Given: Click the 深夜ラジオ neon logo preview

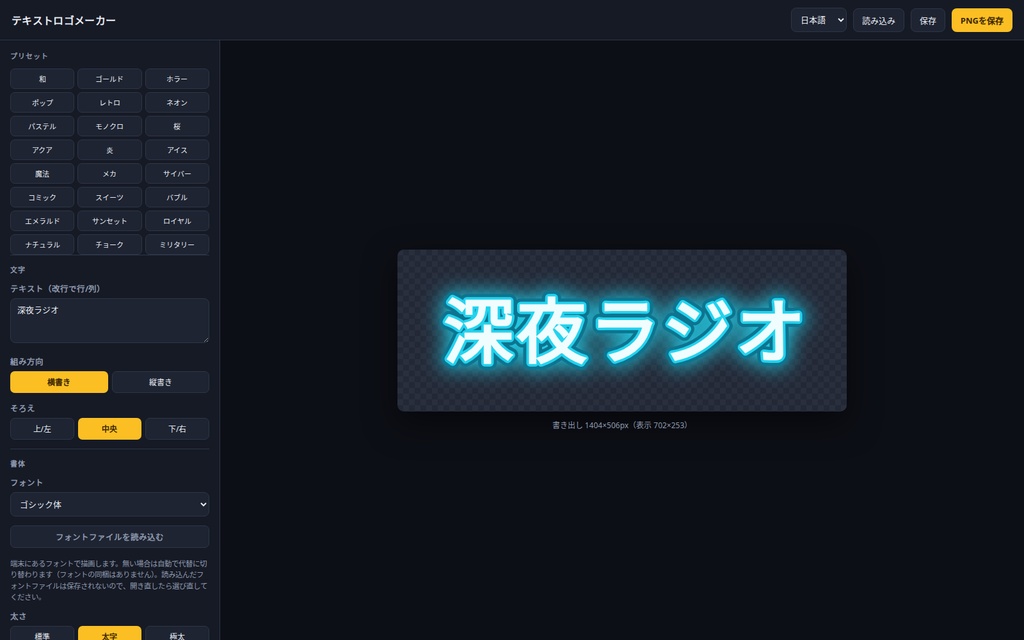Looking at the screenshot, I should (622, 330).
